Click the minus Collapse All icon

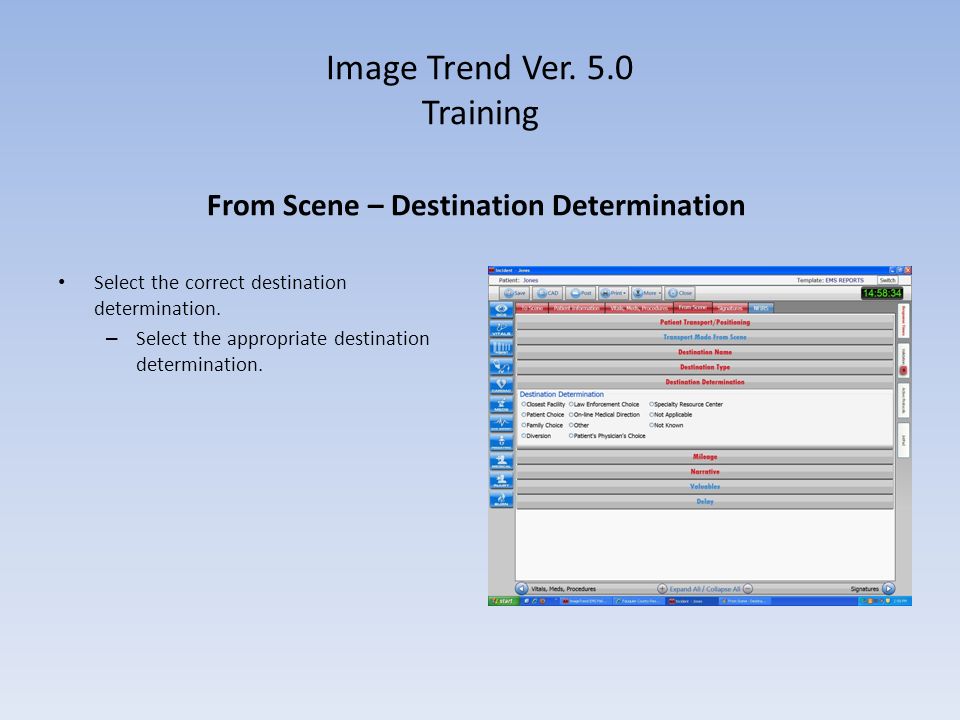tap(748, 589)
